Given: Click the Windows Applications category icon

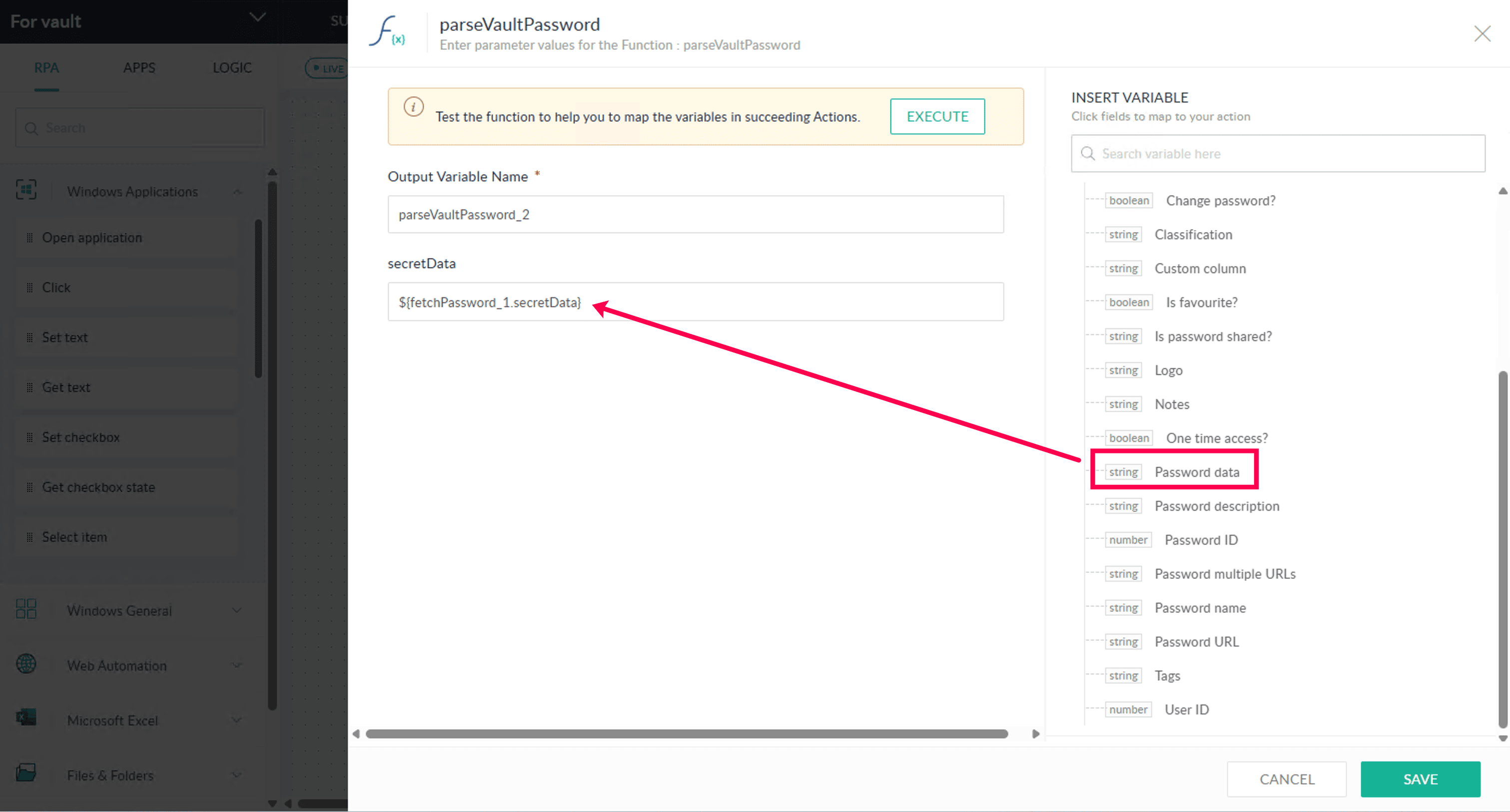Looking at the screenshot, I should [x=26, y=190].
